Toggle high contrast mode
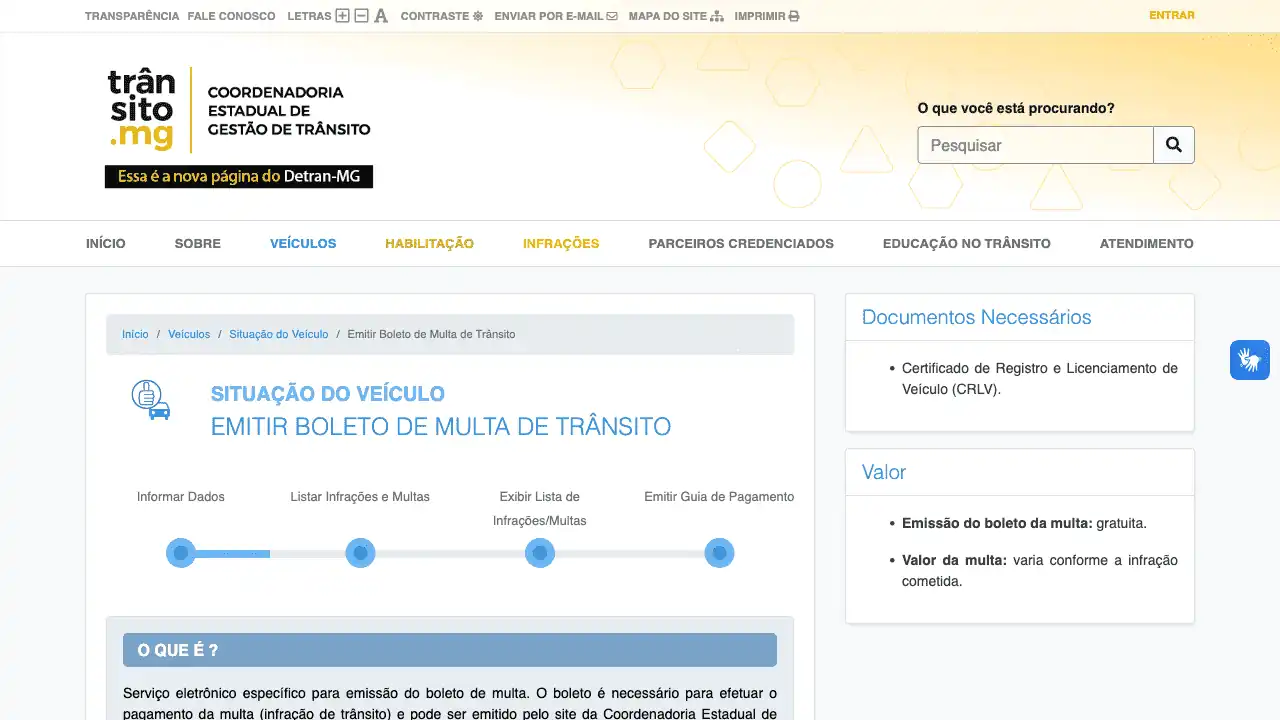 click(441, 16)
